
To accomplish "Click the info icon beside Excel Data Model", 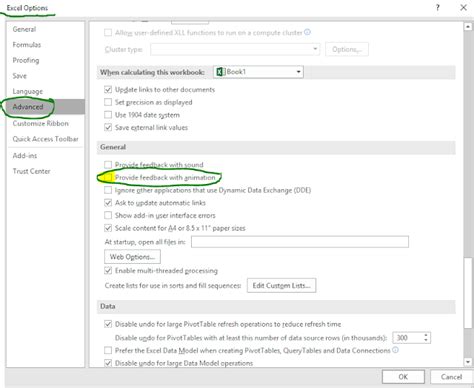I will click(x=395, y=350).
